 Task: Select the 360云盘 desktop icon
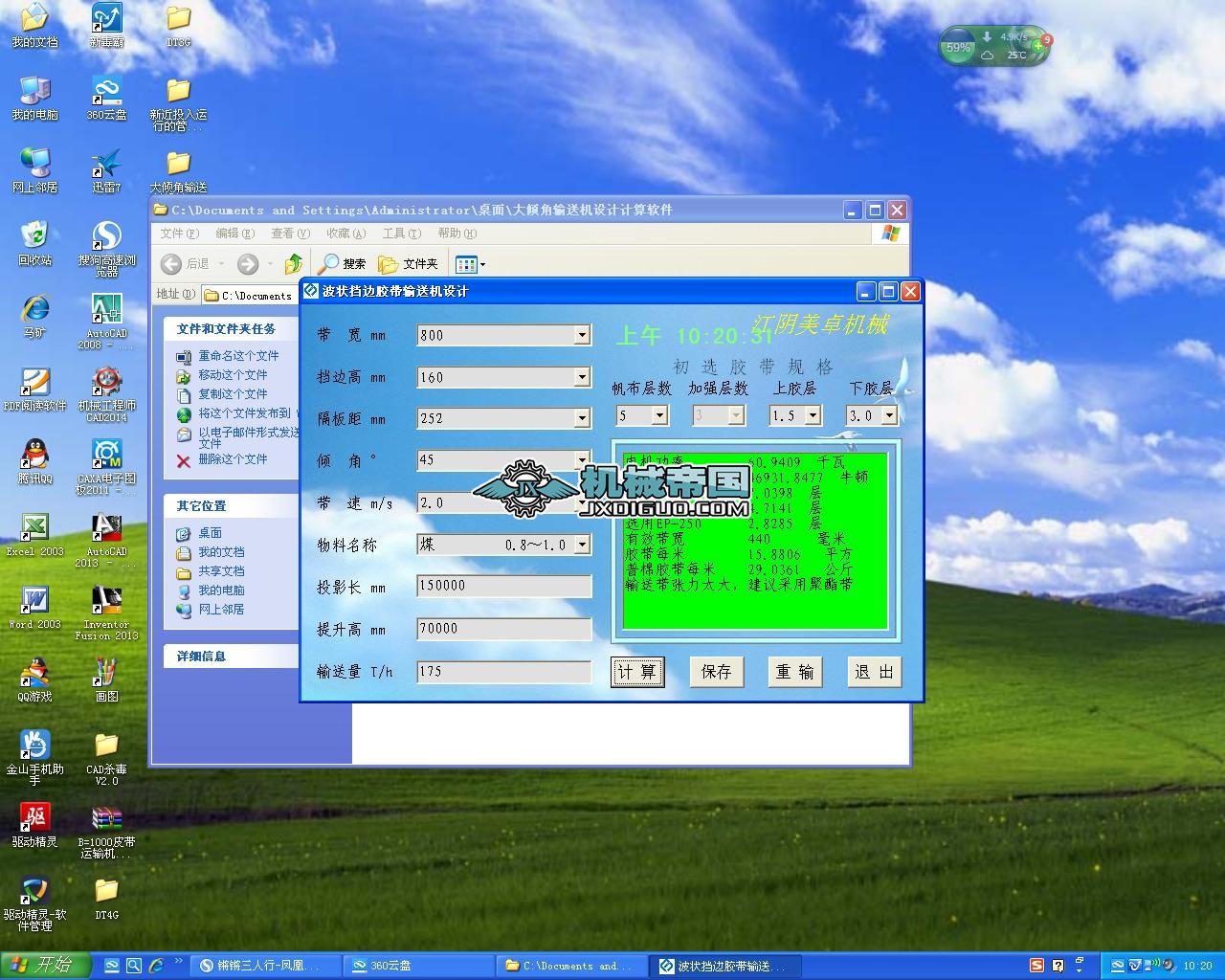pos(106,98)
